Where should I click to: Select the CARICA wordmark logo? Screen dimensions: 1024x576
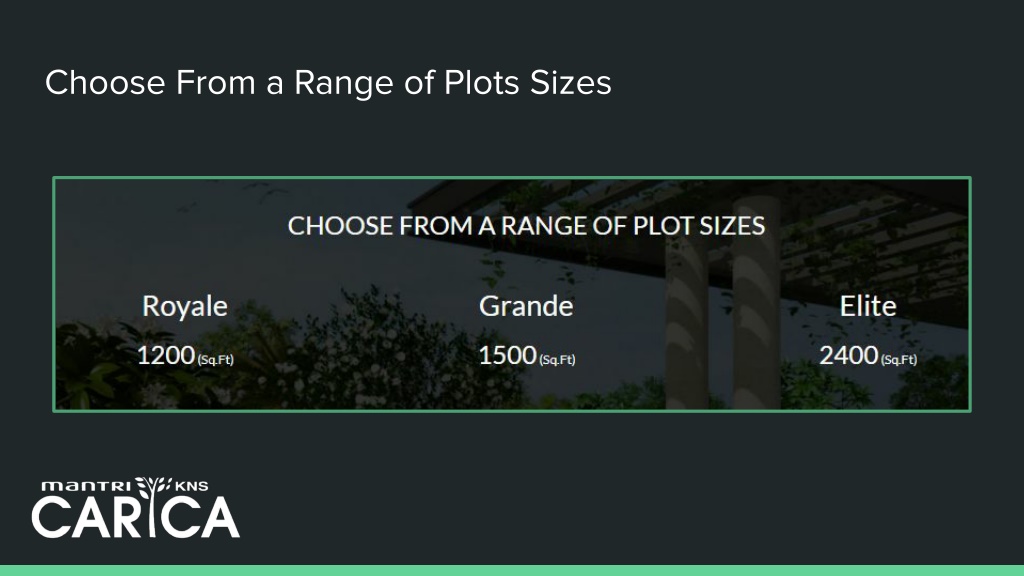(136, 517)
